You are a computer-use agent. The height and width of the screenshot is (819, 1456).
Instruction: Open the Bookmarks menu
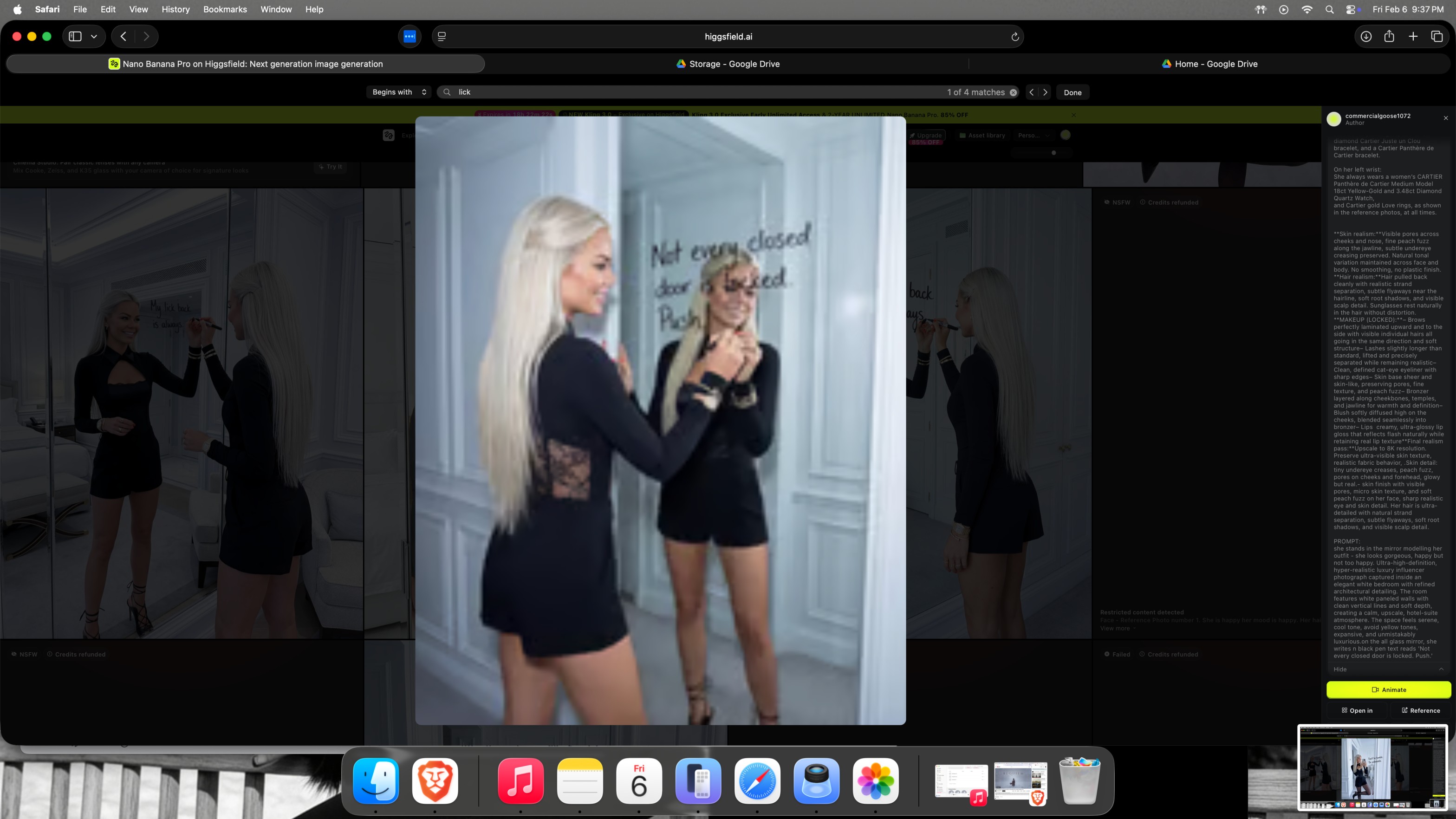[224, 9]
